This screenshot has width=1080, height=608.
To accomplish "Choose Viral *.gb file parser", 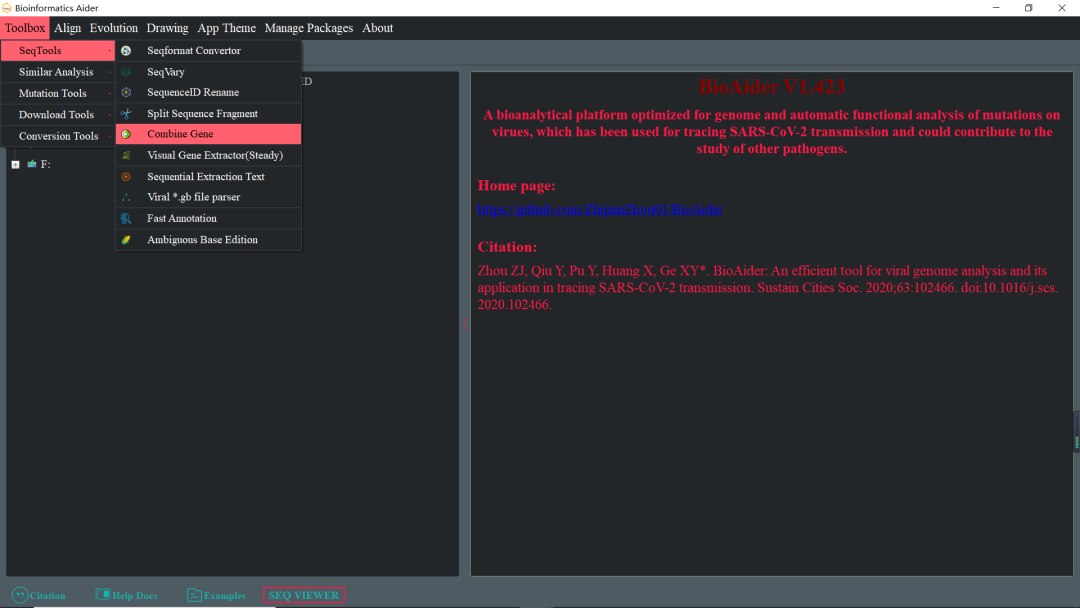I will (x=209, y=198).
